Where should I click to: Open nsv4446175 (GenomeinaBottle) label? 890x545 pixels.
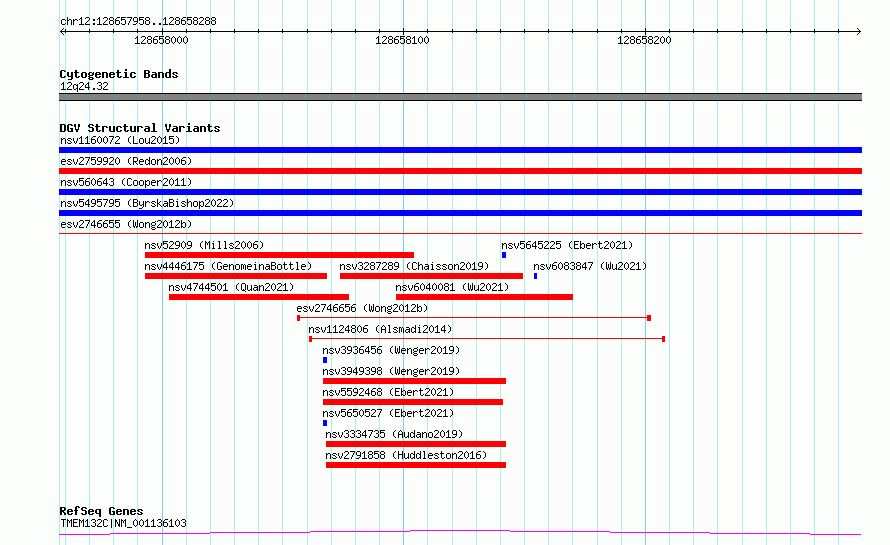(x=228, y=266)
